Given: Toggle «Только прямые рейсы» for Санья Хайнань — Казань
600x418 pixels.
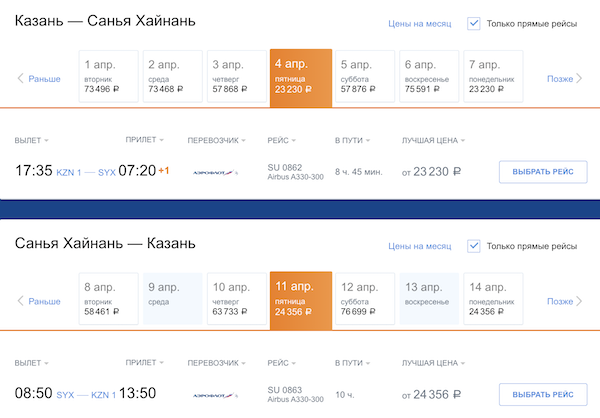Looking at the screenshot, I should (x=474, y=246).
